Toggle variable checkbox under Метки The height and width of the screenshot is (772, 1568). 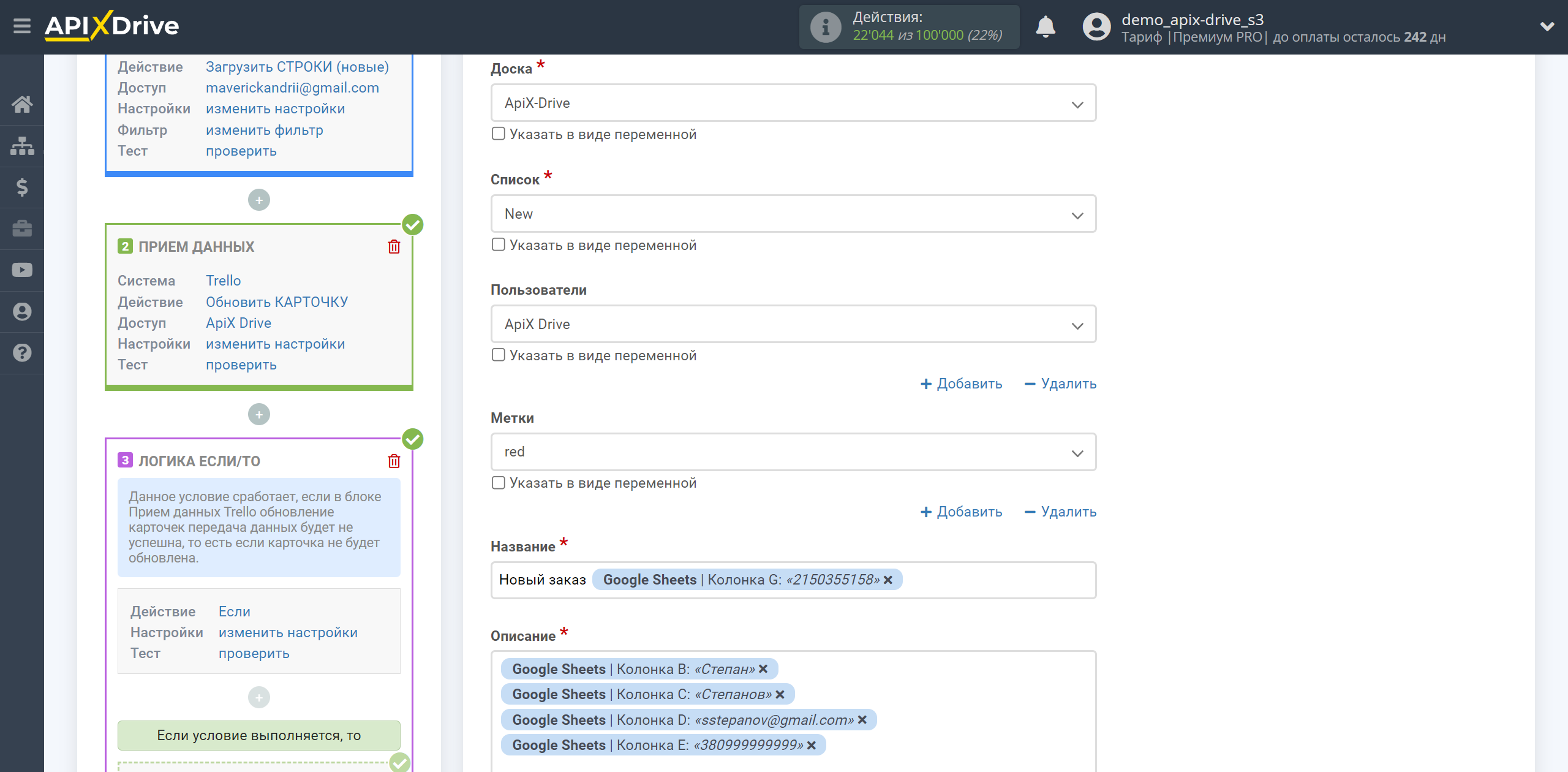499,483
